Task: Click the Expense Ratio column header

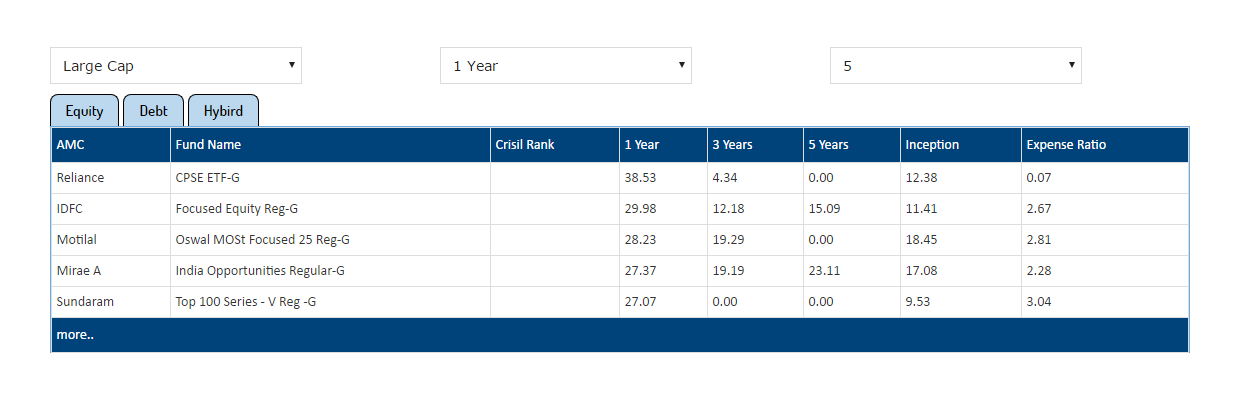Action: (1066, 145)
